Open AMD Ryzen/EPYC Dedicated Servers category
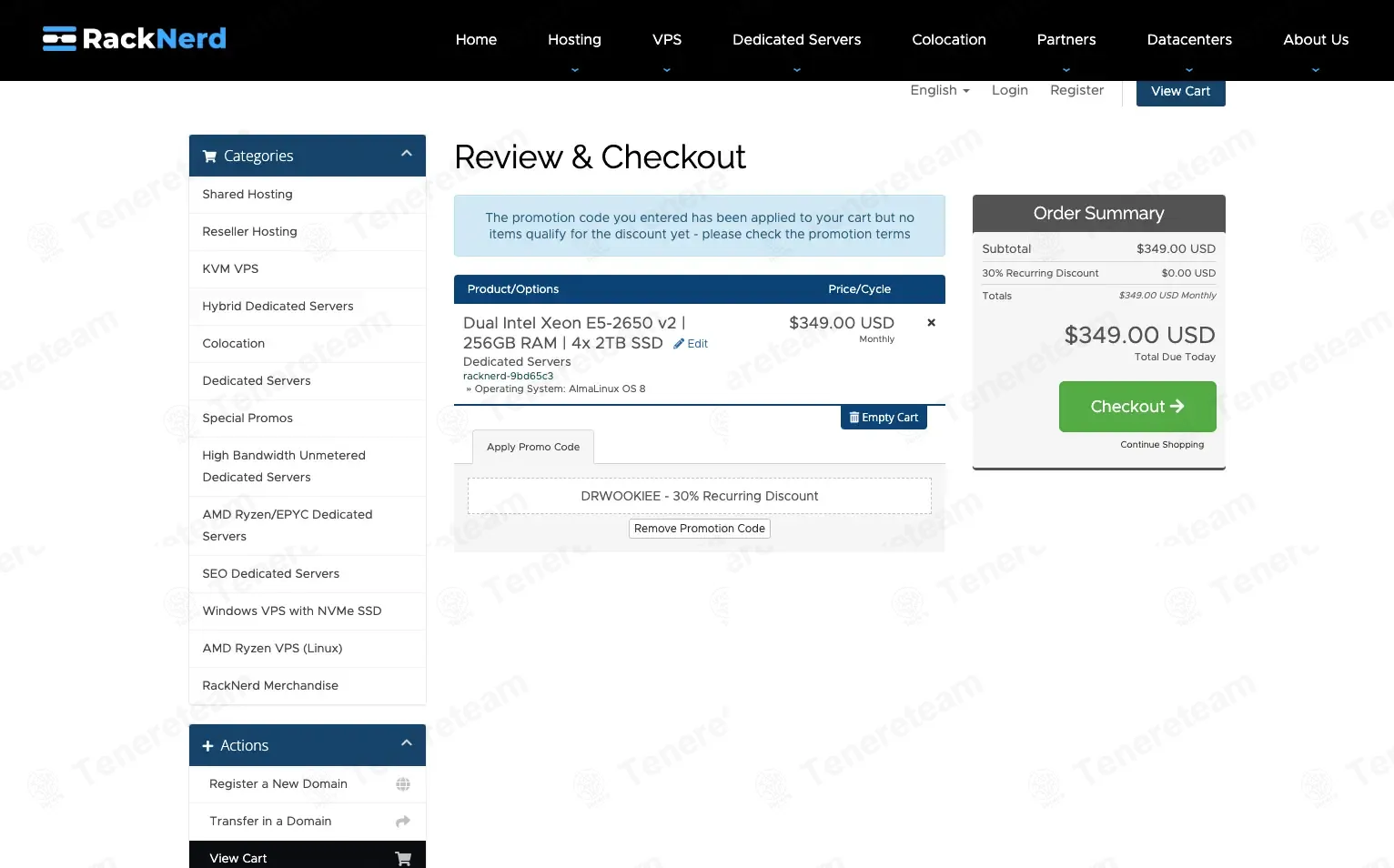 point(308,526)
